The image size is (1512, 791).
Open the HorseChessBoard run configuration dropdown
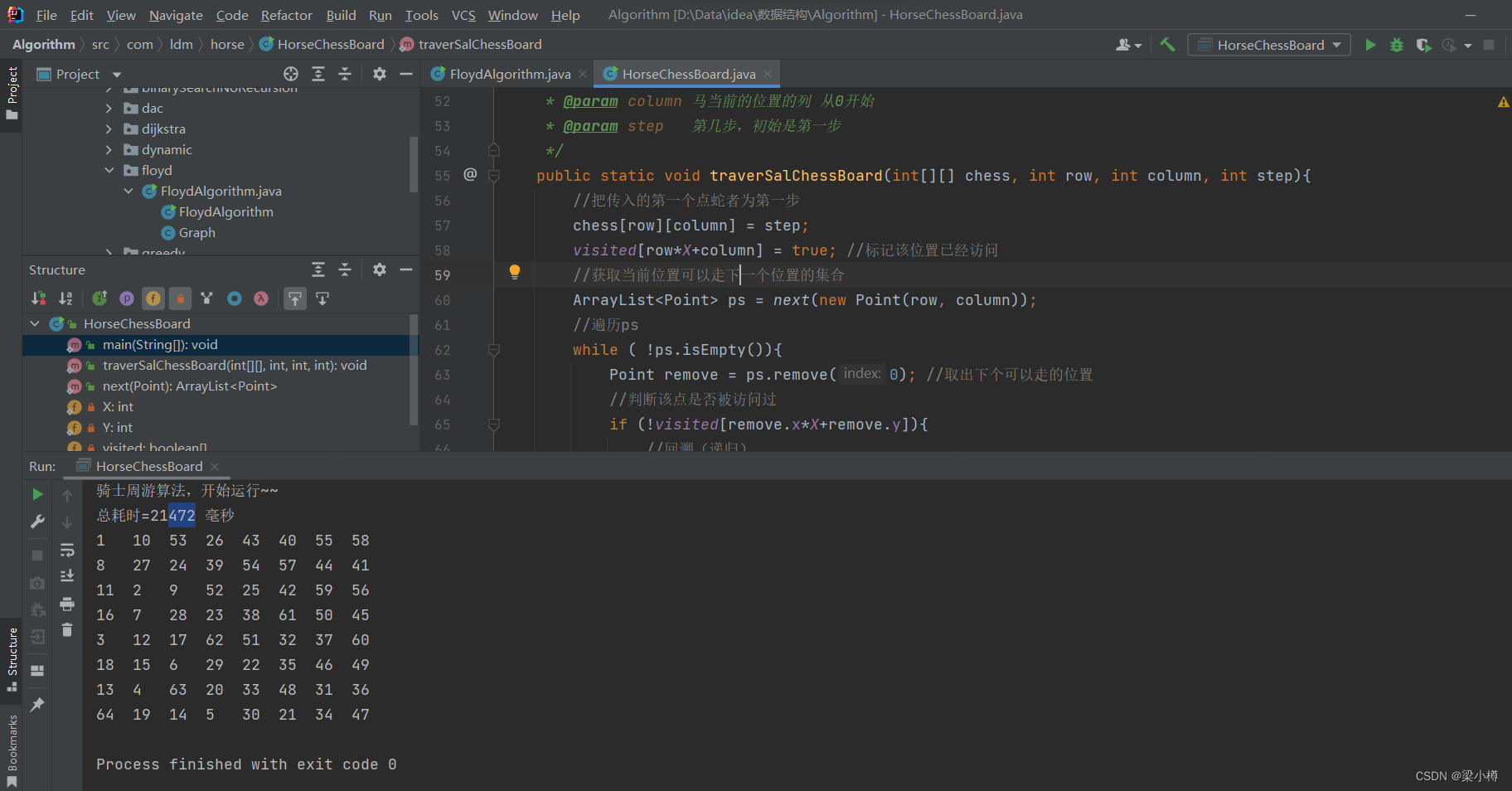[1269, 45]
